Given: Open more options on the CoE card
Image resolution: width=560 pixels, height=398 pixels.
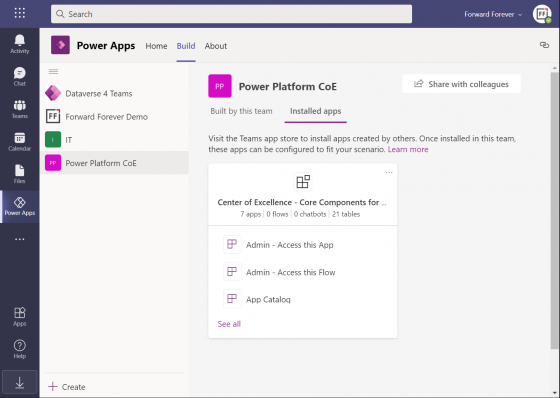Looking at the screenshot, I should [389, 173].
